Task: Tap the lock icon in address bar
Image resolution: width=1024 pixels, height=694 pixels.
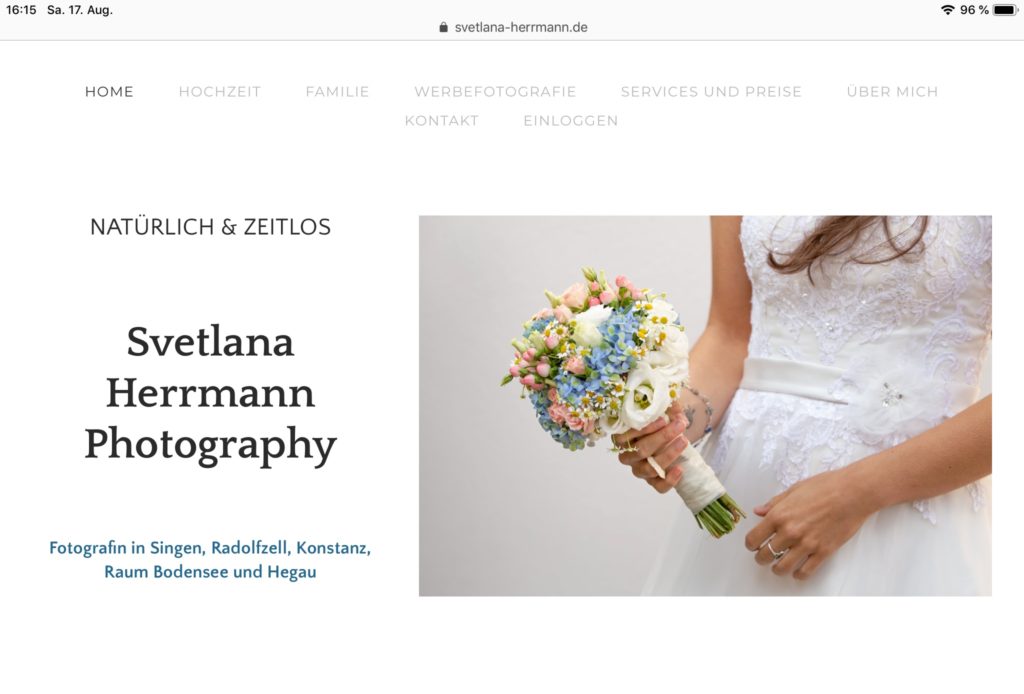Action: click(443, 27)
